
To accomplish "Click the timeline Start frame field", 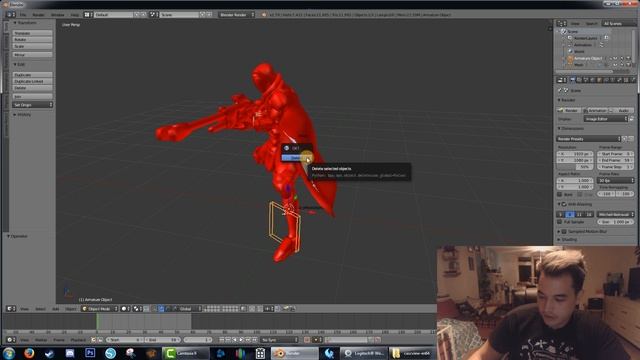I will pos(125,340).
